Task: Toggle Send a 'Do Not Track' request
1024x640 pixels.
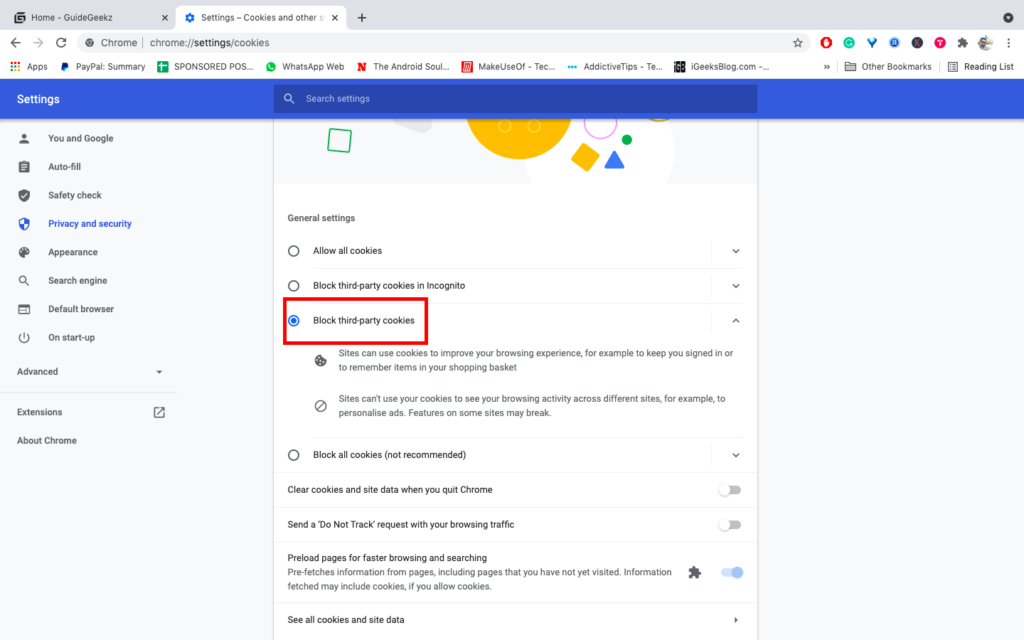Action: [x=729, y=525]
